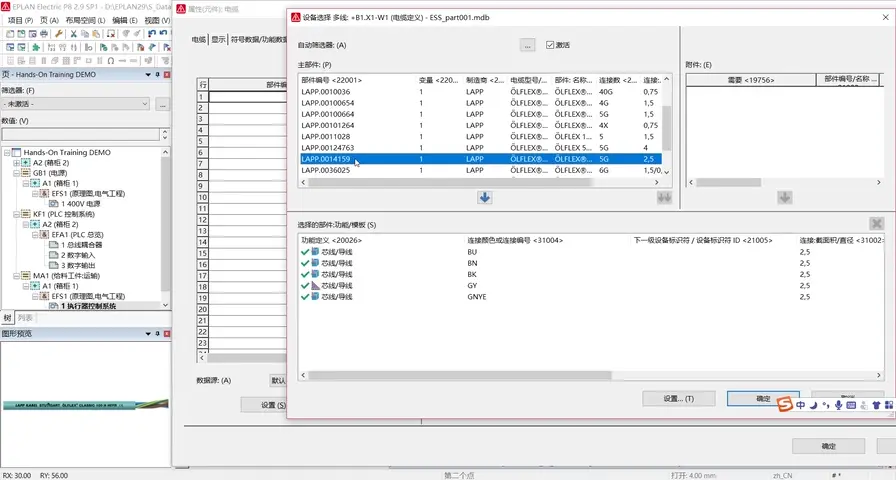Click the grey X delete icon above selected parts

coord(877,223)
